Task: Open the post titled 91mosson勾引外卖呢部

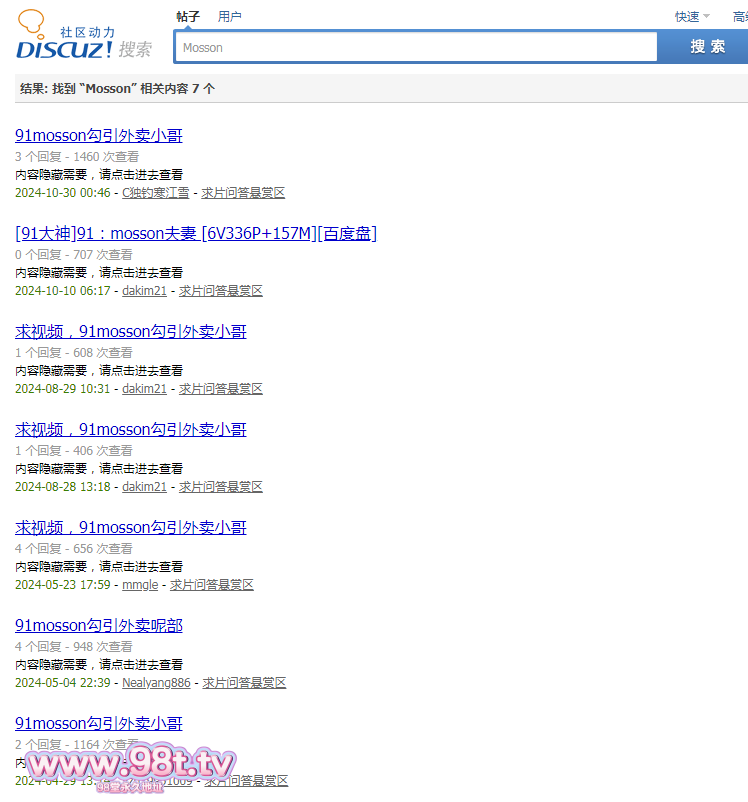Action: pyautogui.click(x=99, y=626)
